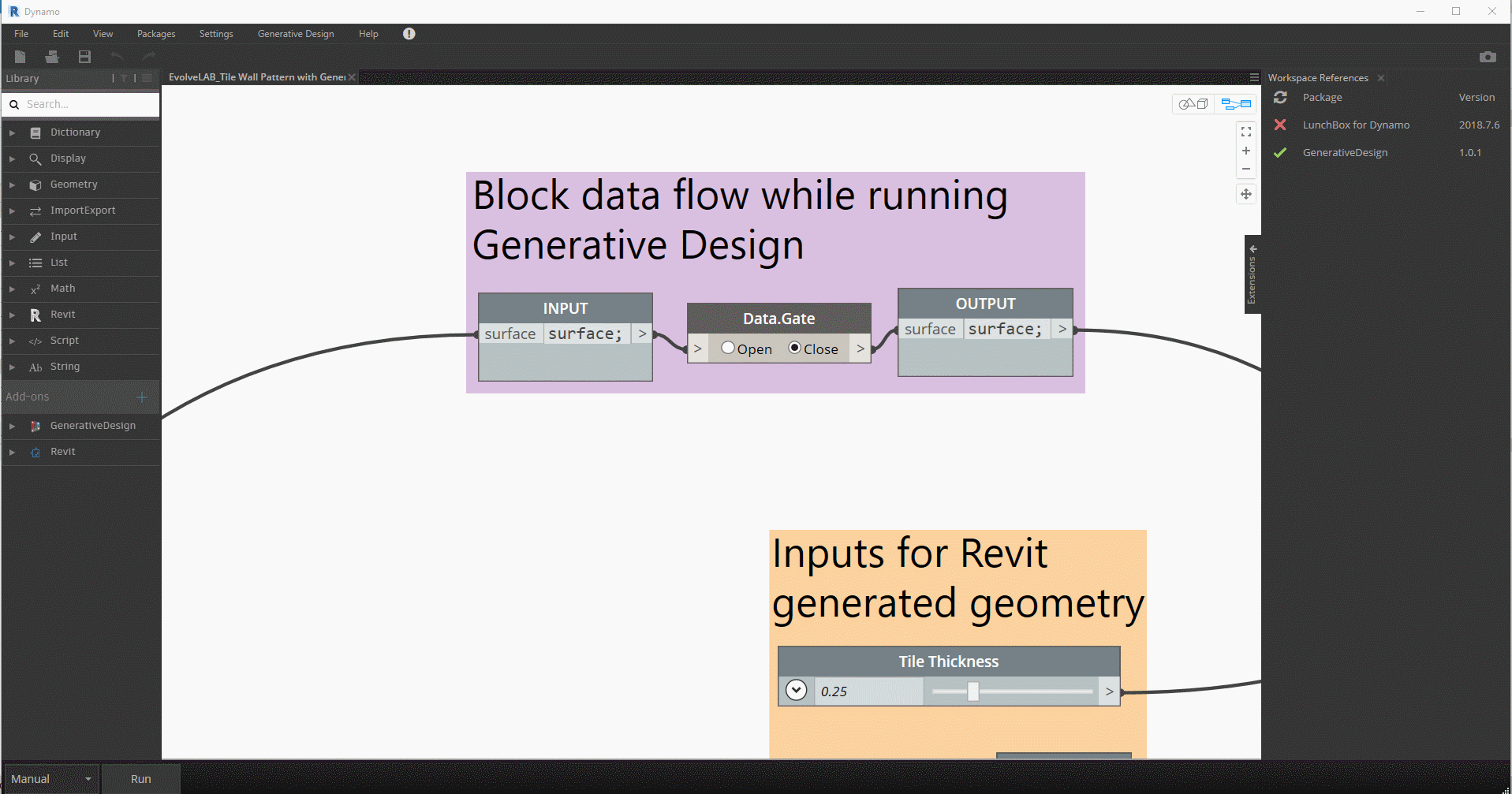
Task: Expand the Math library category
Action: click(12, 289)
